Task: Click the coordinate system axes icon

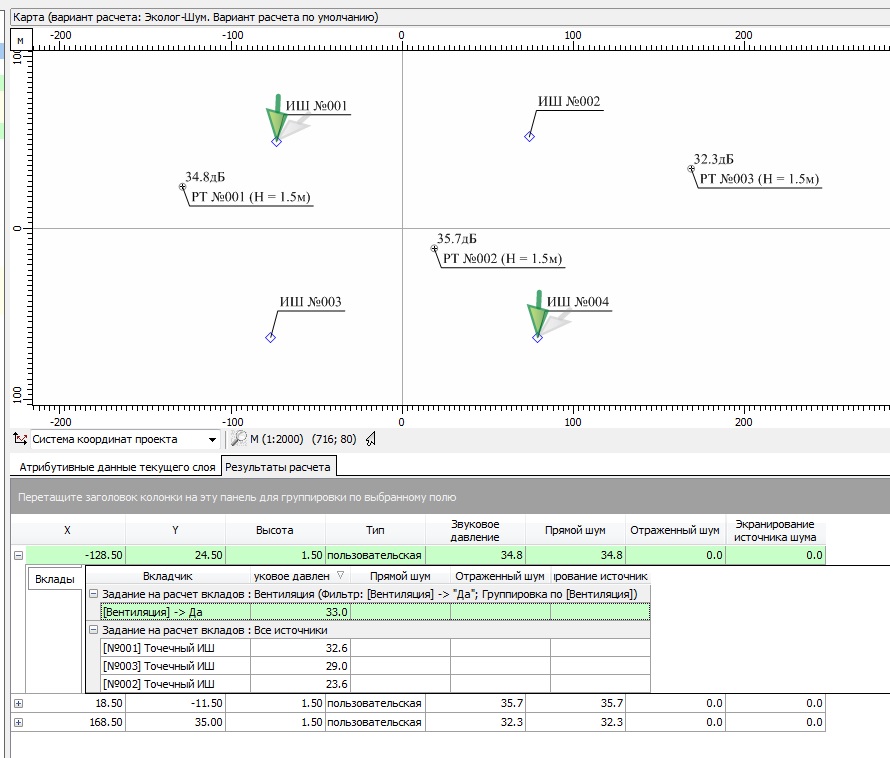Action: (19, 439)
